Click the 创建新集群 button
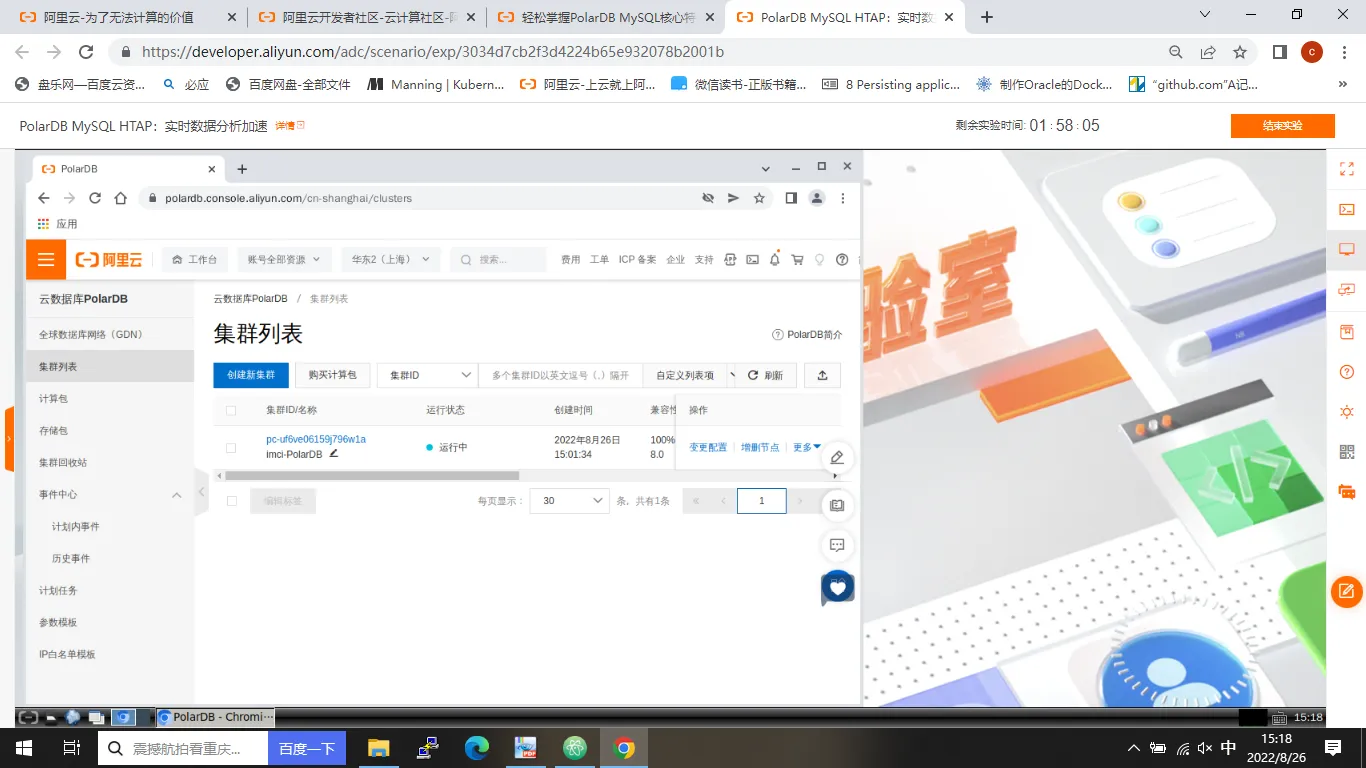 [251, 375]
